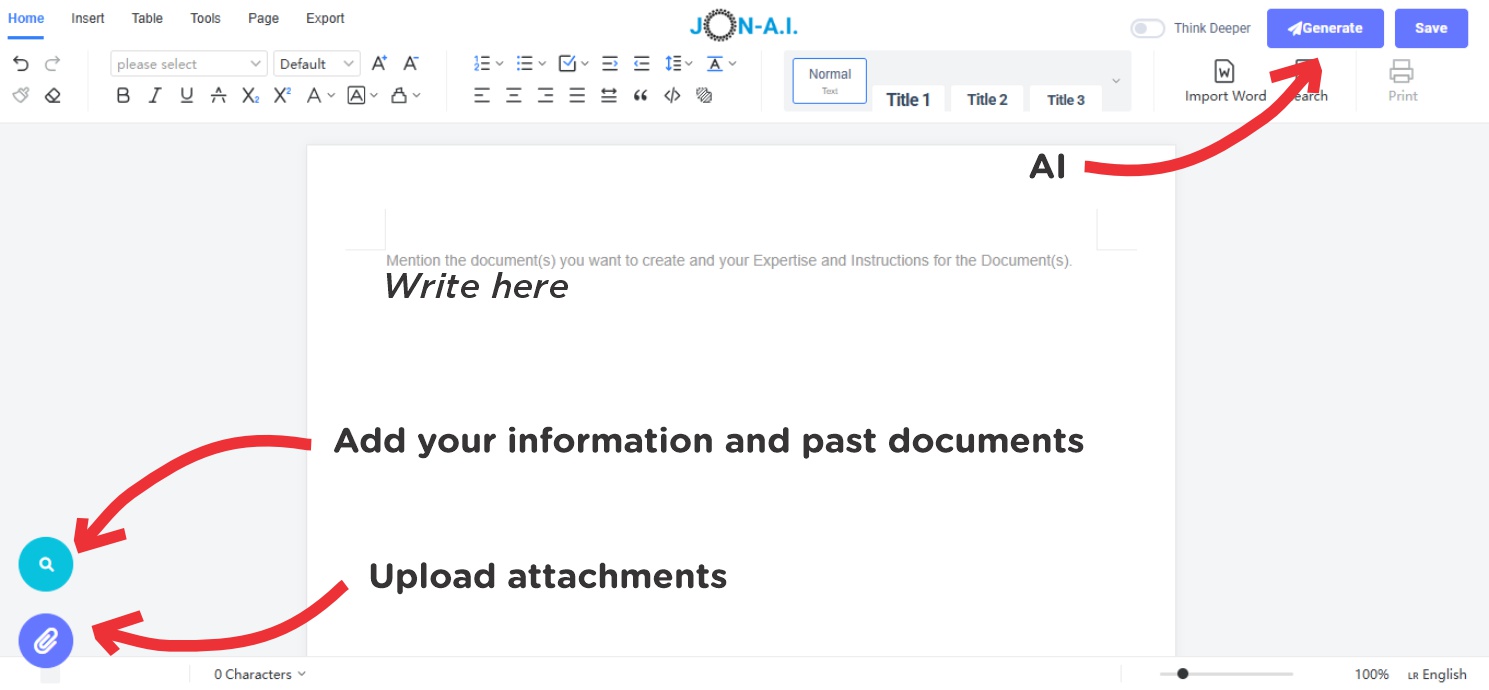Viewport: 1489px width, 690px height.
Task: Open the 0 Characters count dropdown
Action: [x=258, y=674]
